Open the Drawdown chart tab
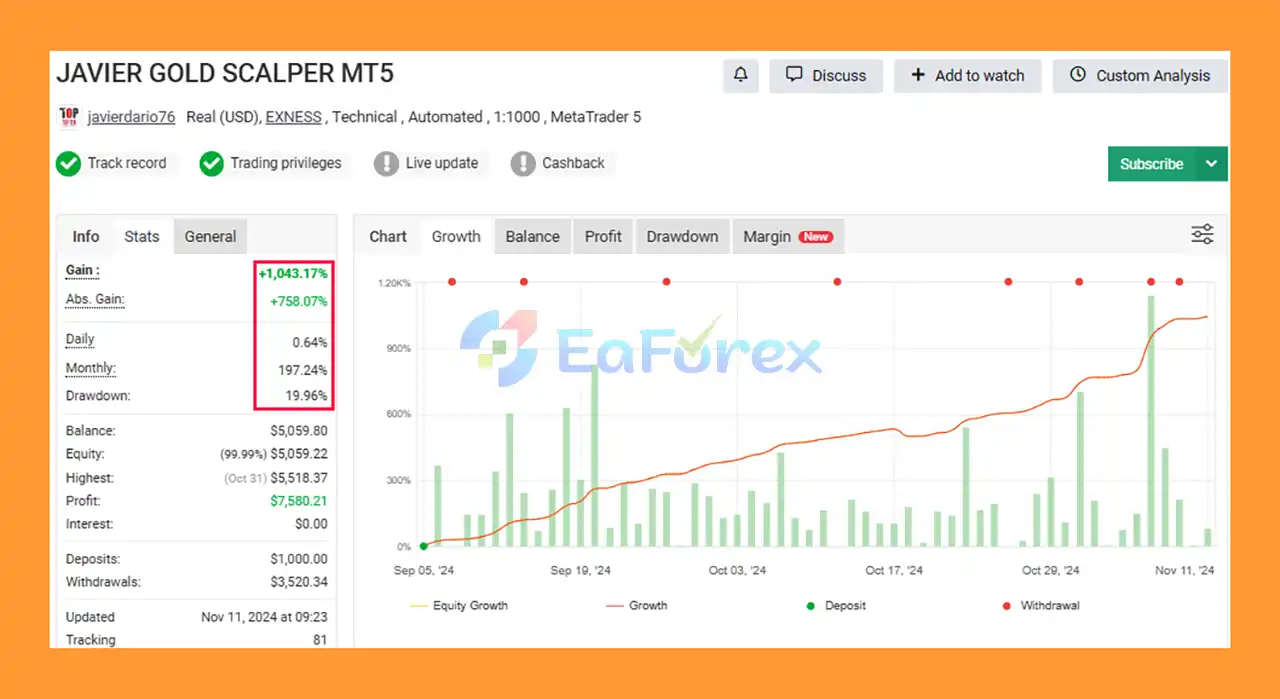Screen dimensions: 1280x699 pos(682,237)
